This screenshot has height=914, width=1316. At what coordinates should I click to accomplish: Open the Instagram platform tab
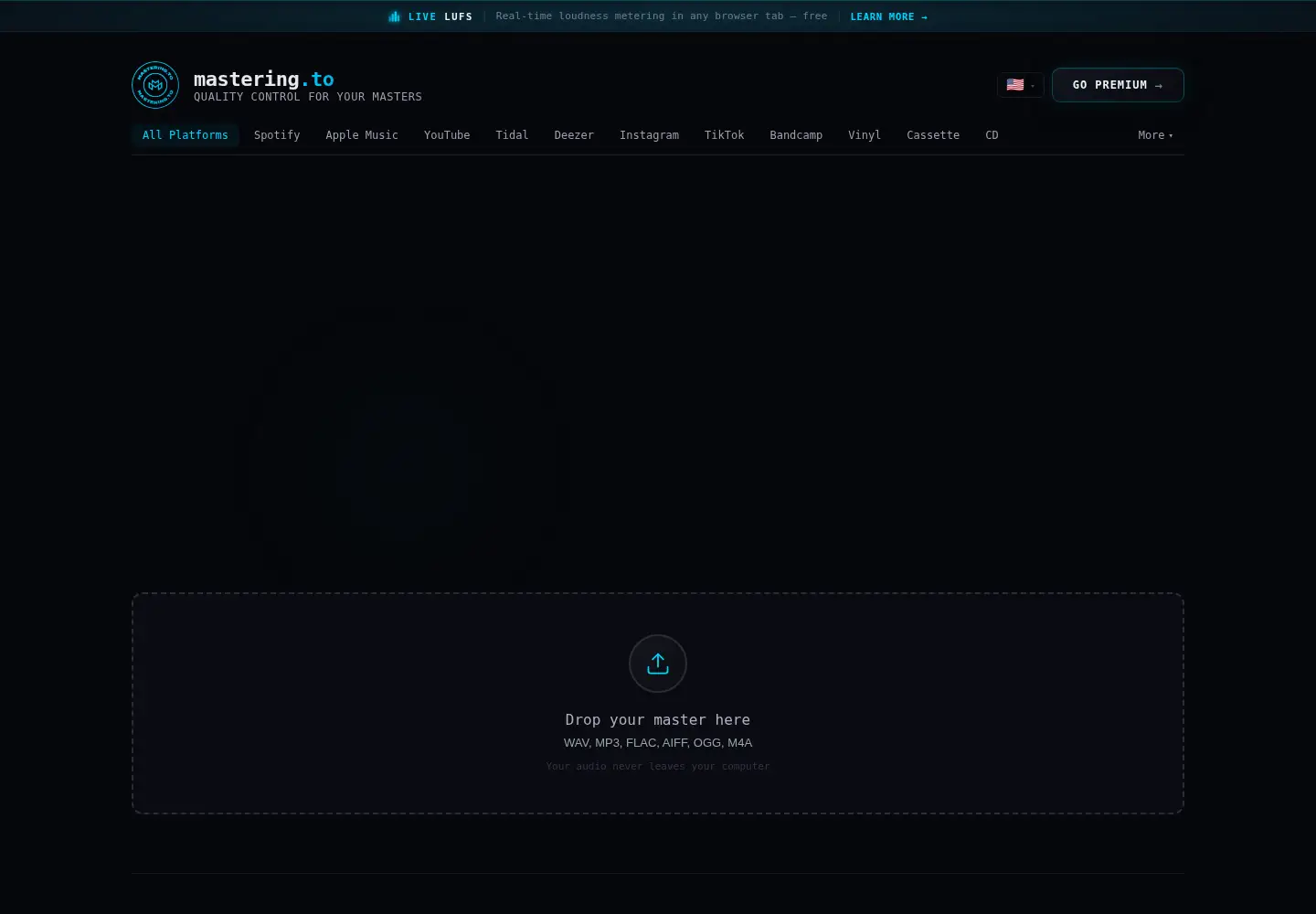[649, 135]
